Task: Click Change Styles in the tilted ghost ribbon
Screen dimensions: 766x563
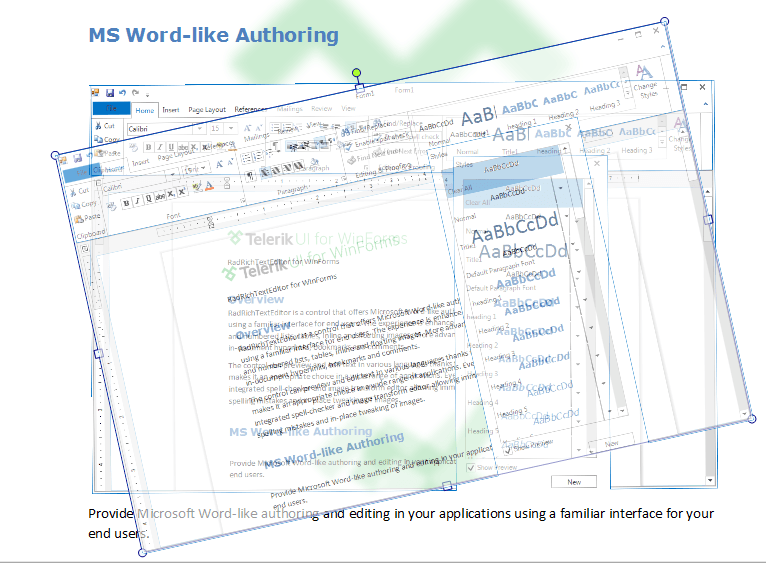Action: coord(646,83)
